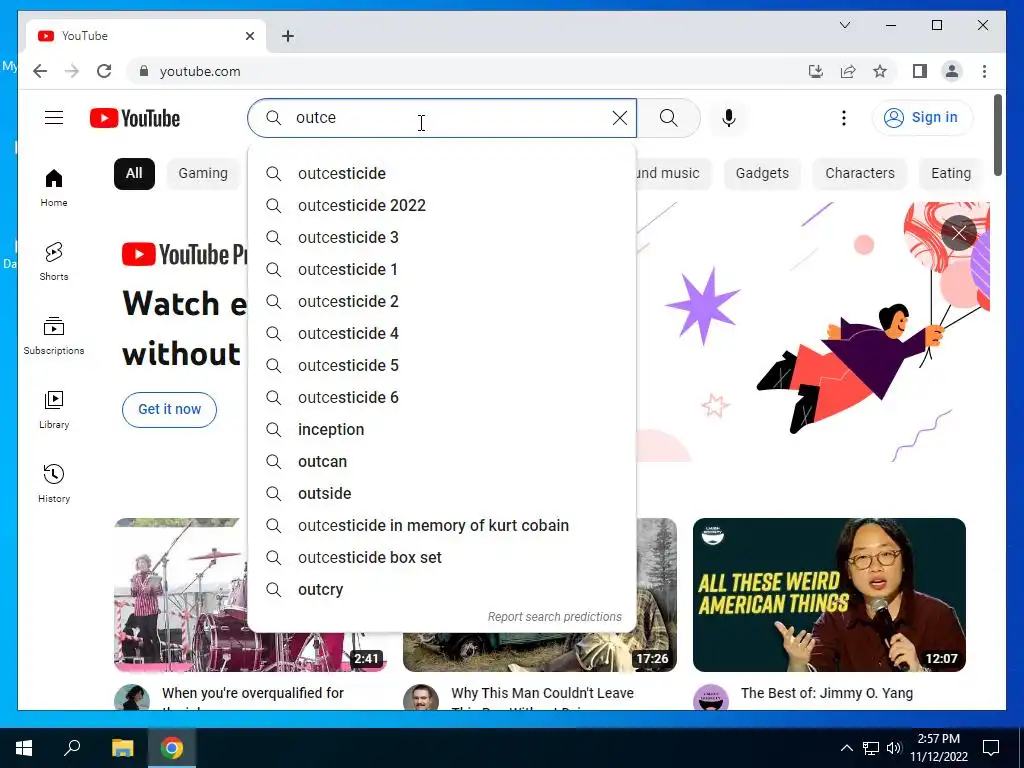The height and width of the screenshot is (768, 1024).
Task: Select the Gaming filter chip
Action: point(203,173)
